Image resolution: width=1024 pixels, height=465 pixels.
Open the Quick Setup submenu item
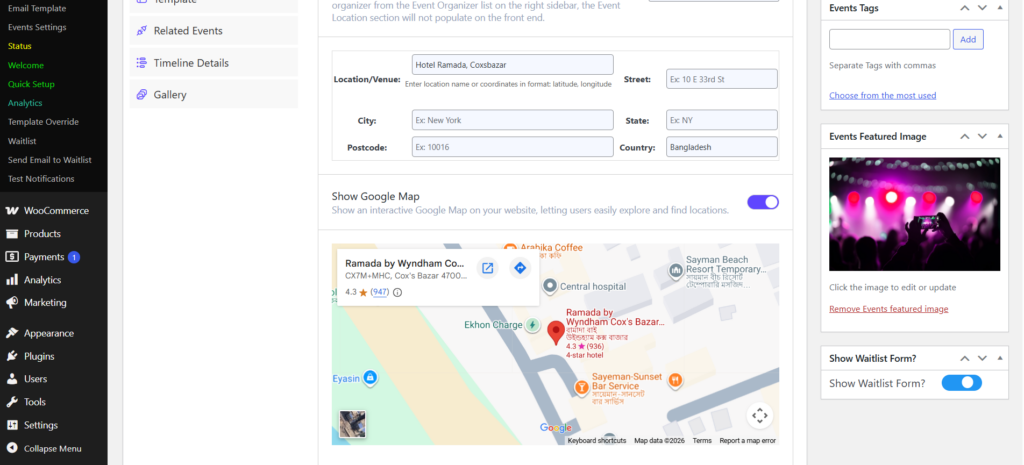[x=31, y=84]
